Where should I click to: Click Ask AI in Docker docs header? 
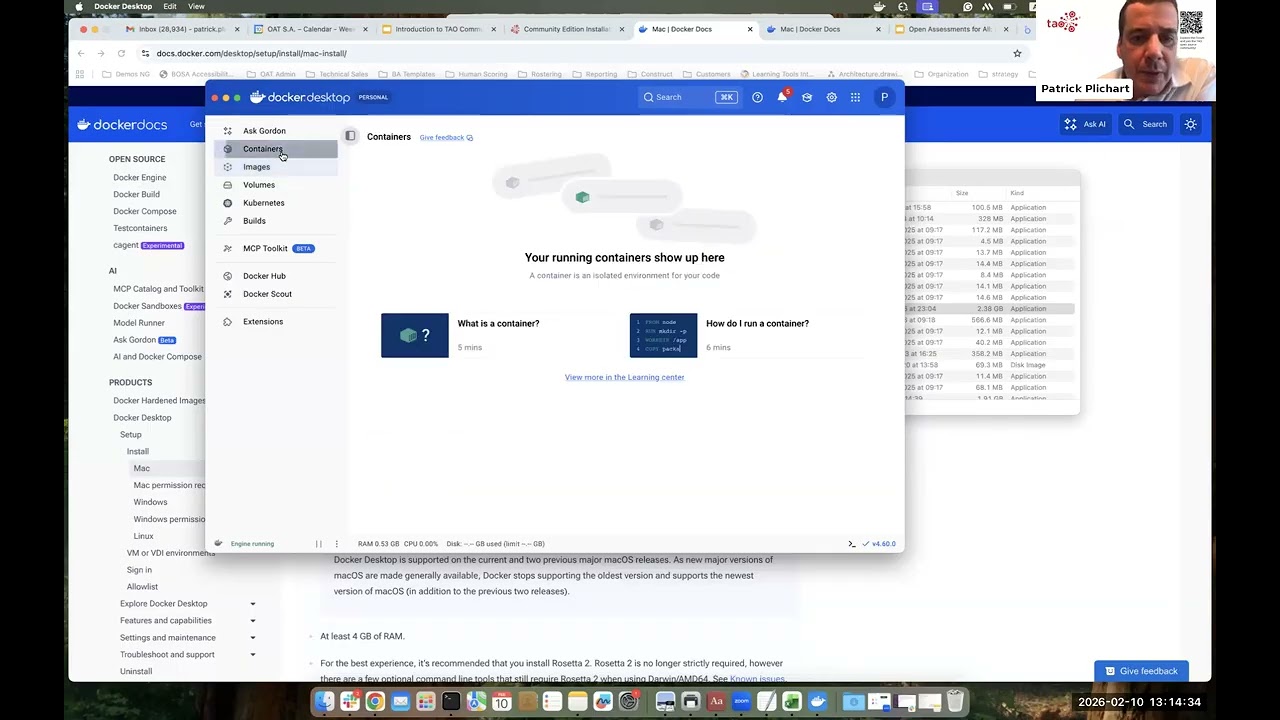click(1085, 124)
